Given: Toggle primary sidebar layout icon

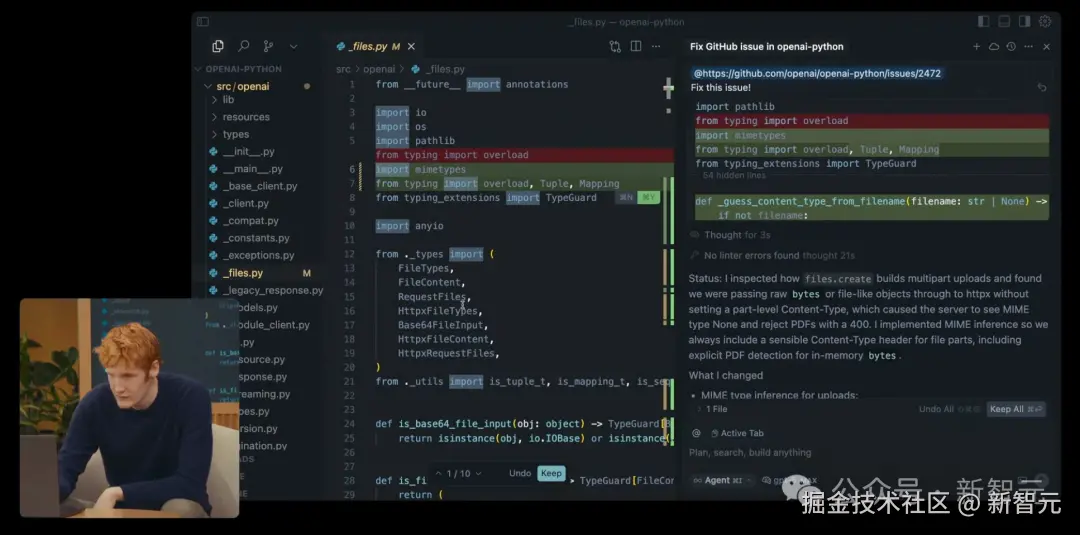Looking at the screenshot, I should [x=984, y=21].
